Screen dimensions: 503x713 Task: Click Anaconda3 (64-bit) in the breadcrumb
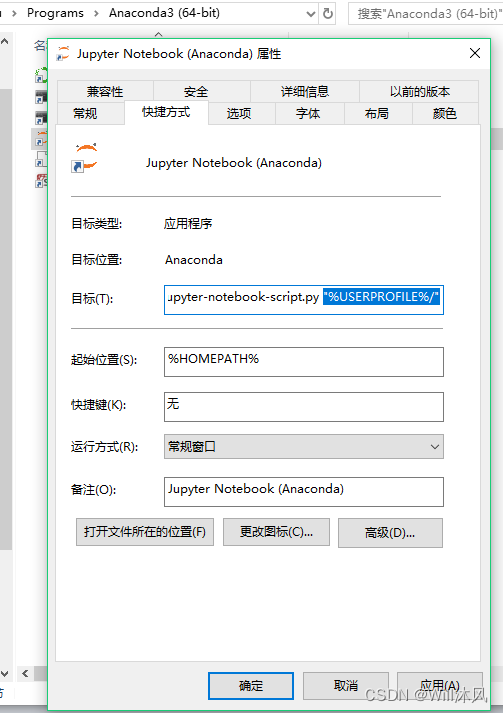164,13
